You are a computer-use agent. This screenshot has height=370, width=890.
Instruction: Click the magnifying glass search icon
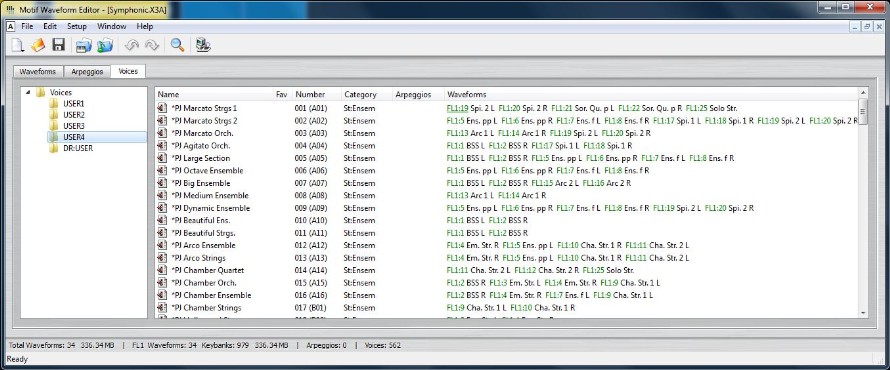point(178,45)
